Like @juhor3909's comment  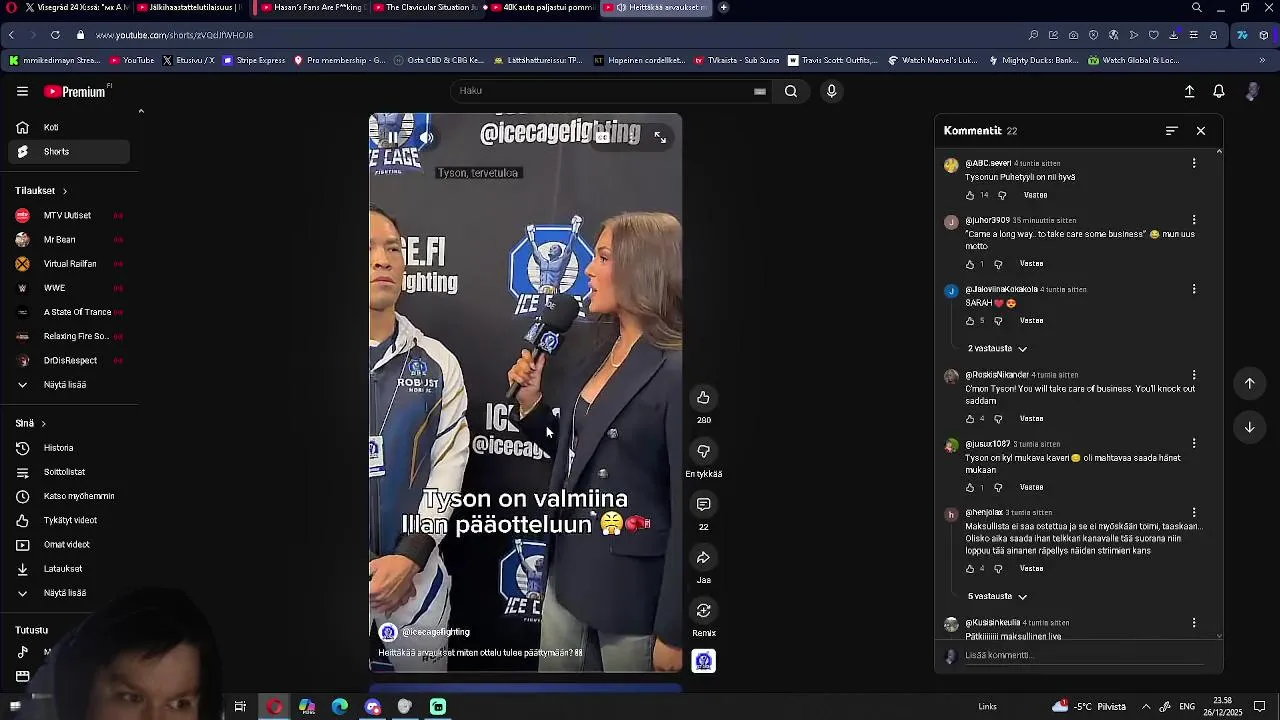point(970,264)
